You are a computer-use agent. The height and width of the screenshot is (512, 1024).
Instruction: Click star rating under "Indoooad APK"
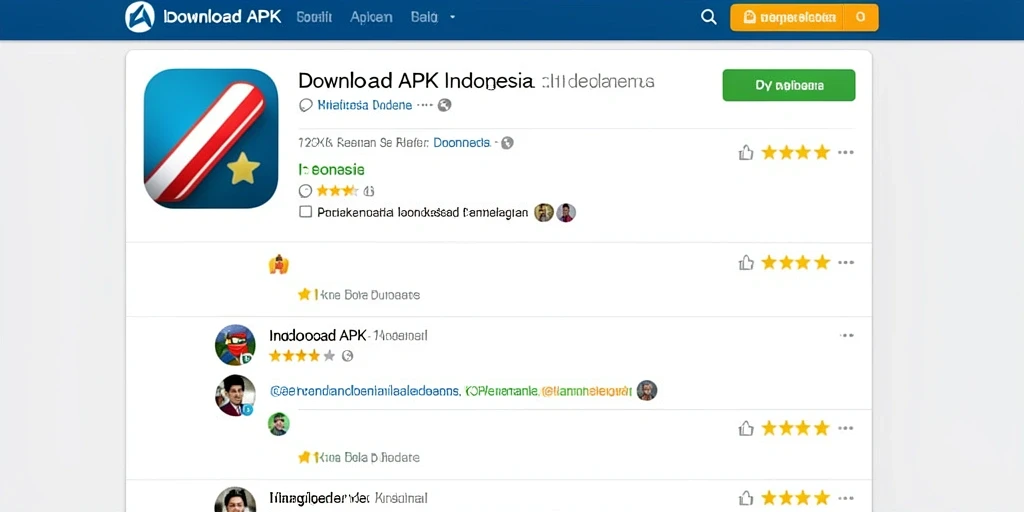tap(302, 356)
